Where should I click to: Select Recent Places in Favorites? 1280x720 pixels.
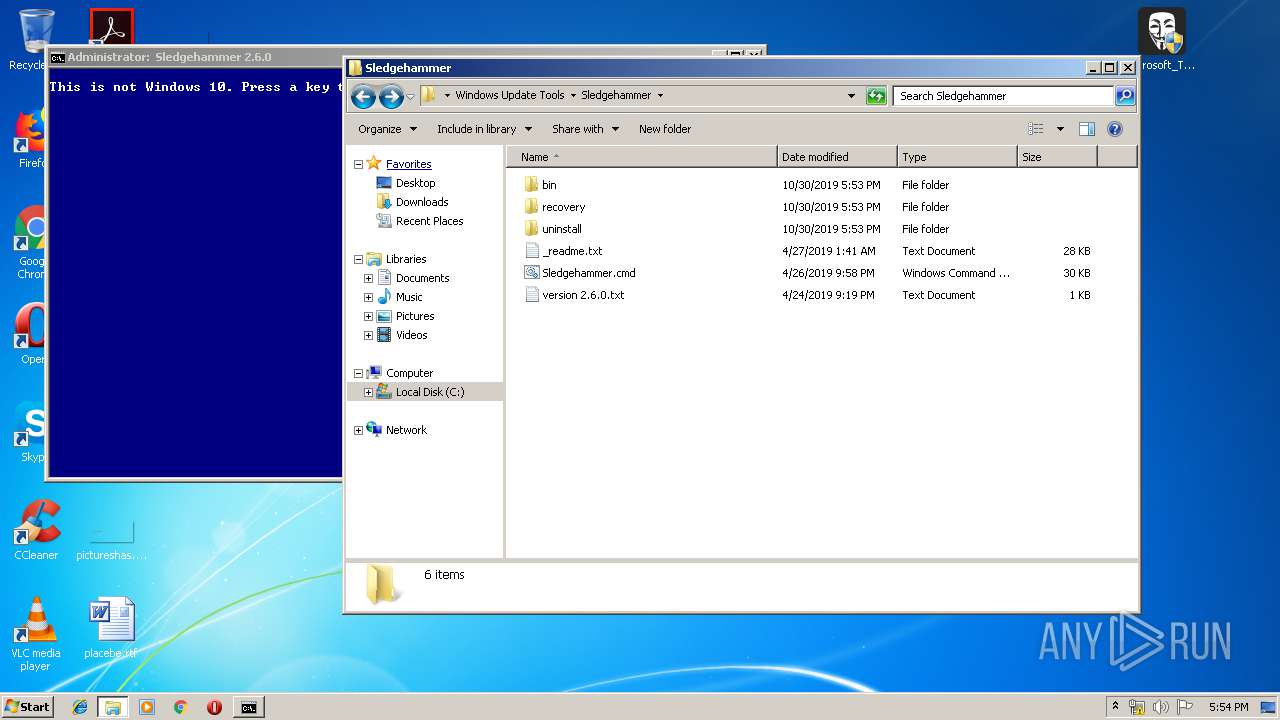[x=429, y=221]
